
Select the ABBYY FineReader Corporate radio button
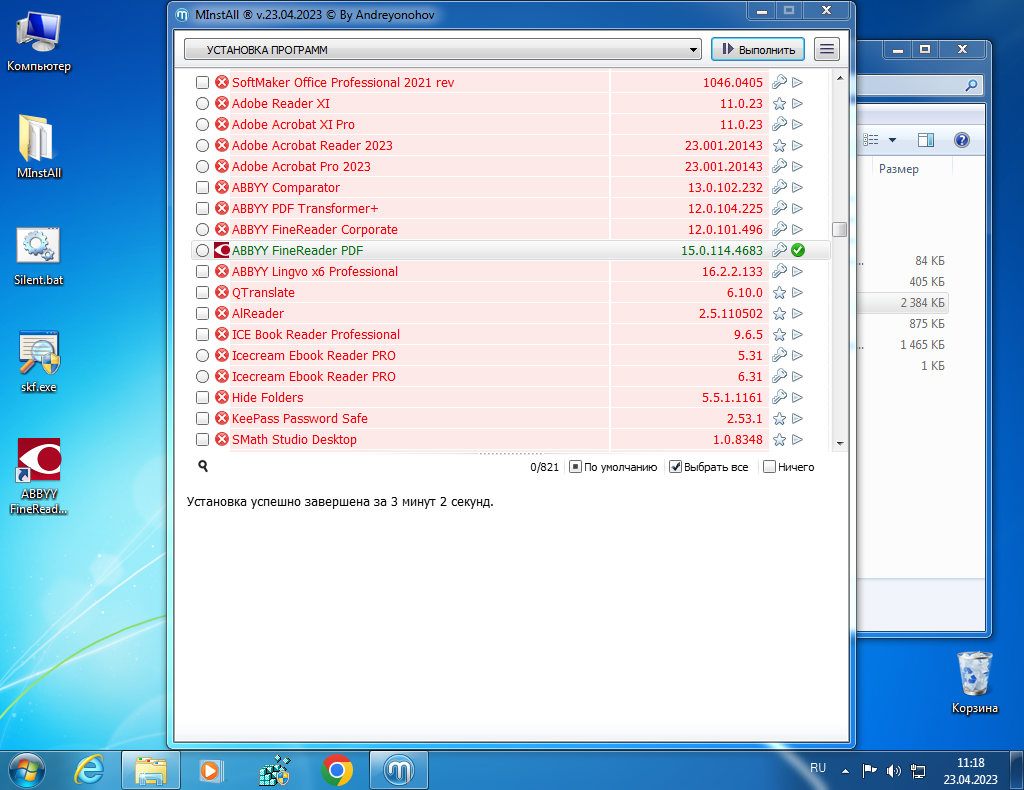(x=202, y=229)
